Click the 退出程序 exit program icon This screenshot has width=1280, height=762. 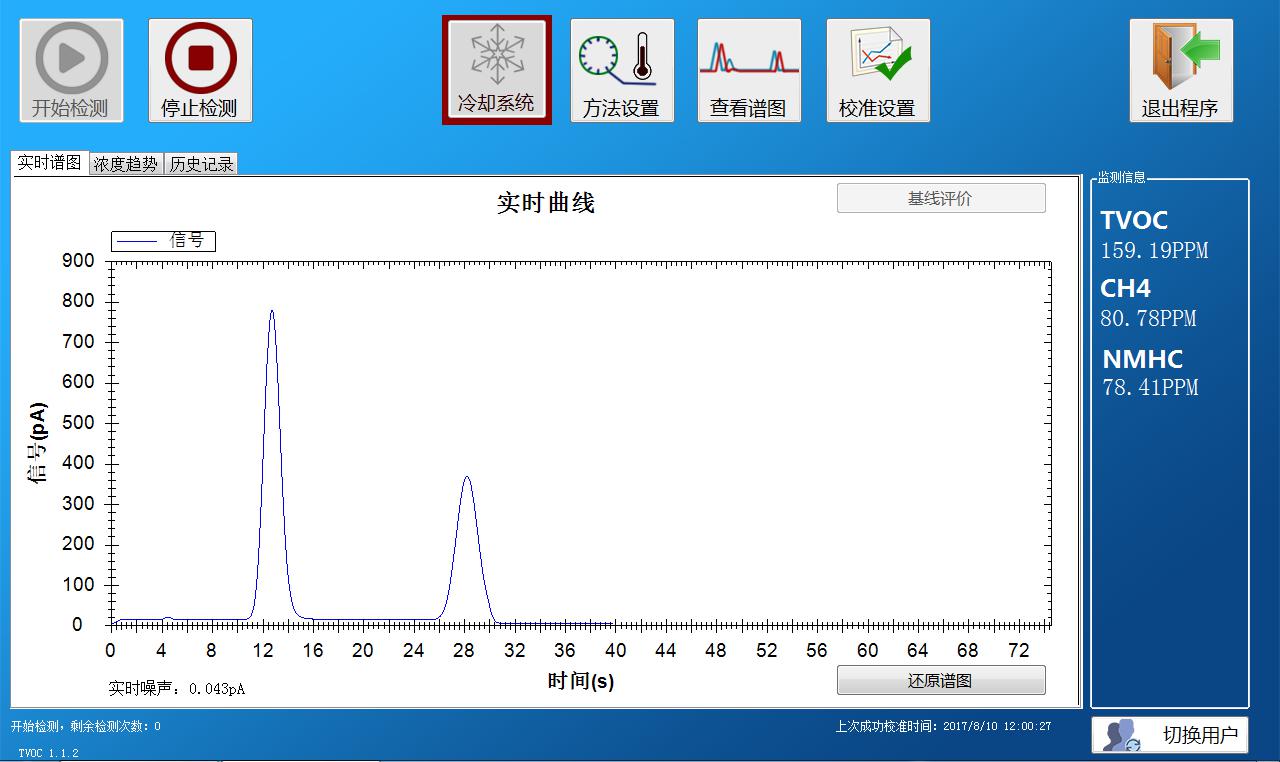click(1181, 68)
